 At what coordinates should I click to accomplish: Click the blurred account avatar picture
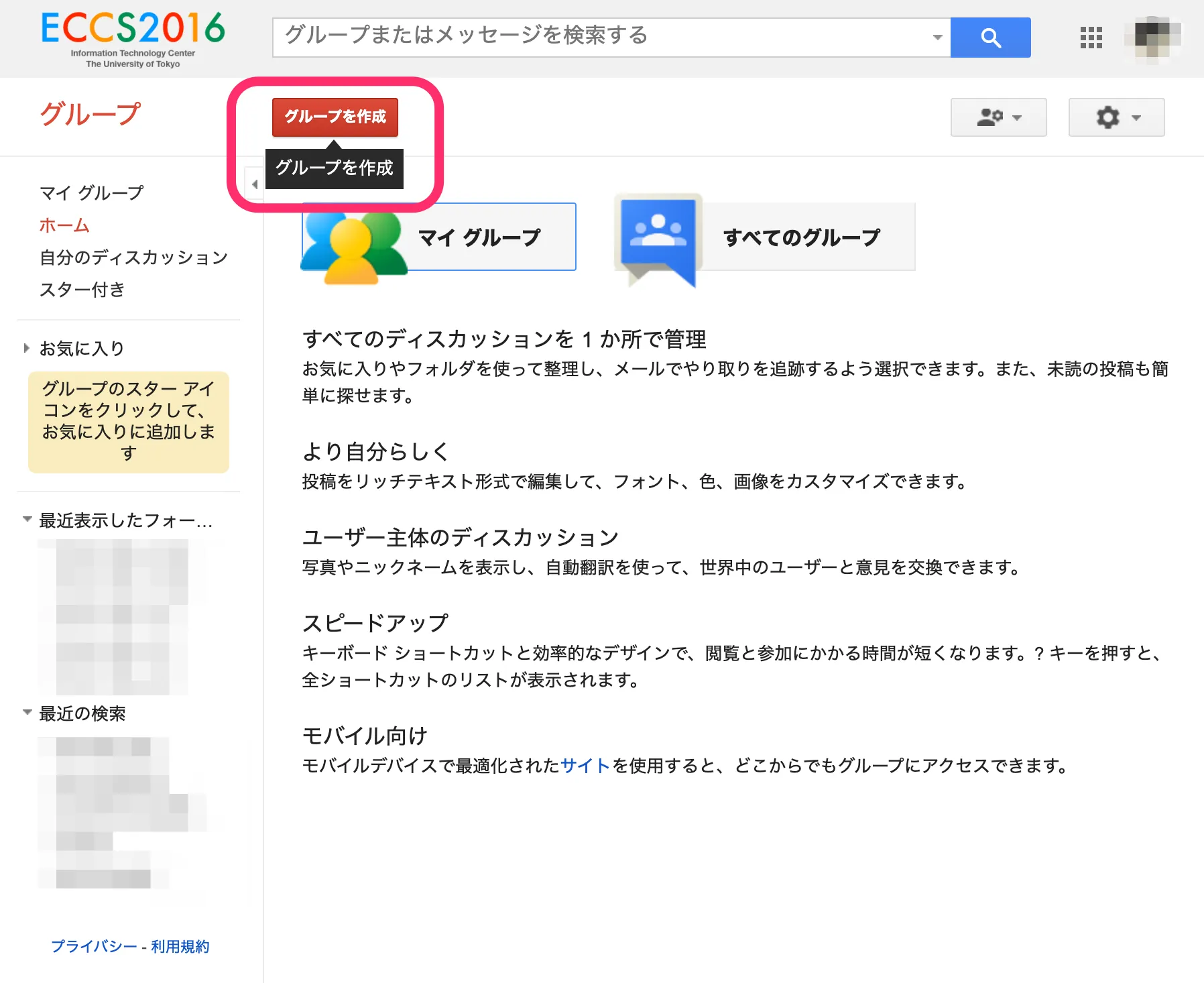[1152, 38]
